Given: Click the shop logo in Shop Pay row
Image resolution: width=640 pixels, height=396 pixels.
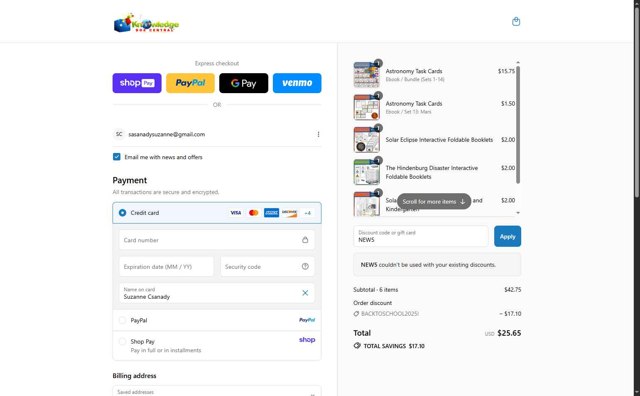Looking at the screenshot, I should (x=307, y=340).
